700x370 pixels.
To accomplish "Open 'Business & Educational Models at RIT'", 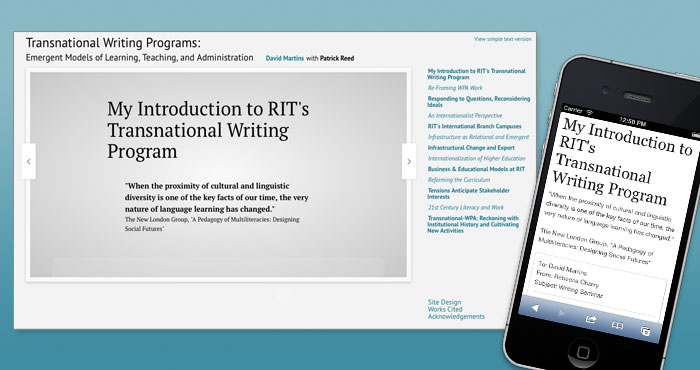I will point(476,169).
